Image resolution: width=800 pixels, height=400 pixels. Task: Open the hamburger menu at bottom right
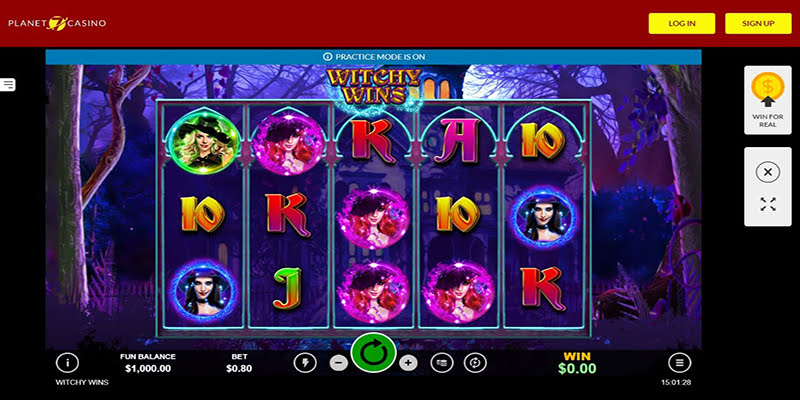coord(680,363)
